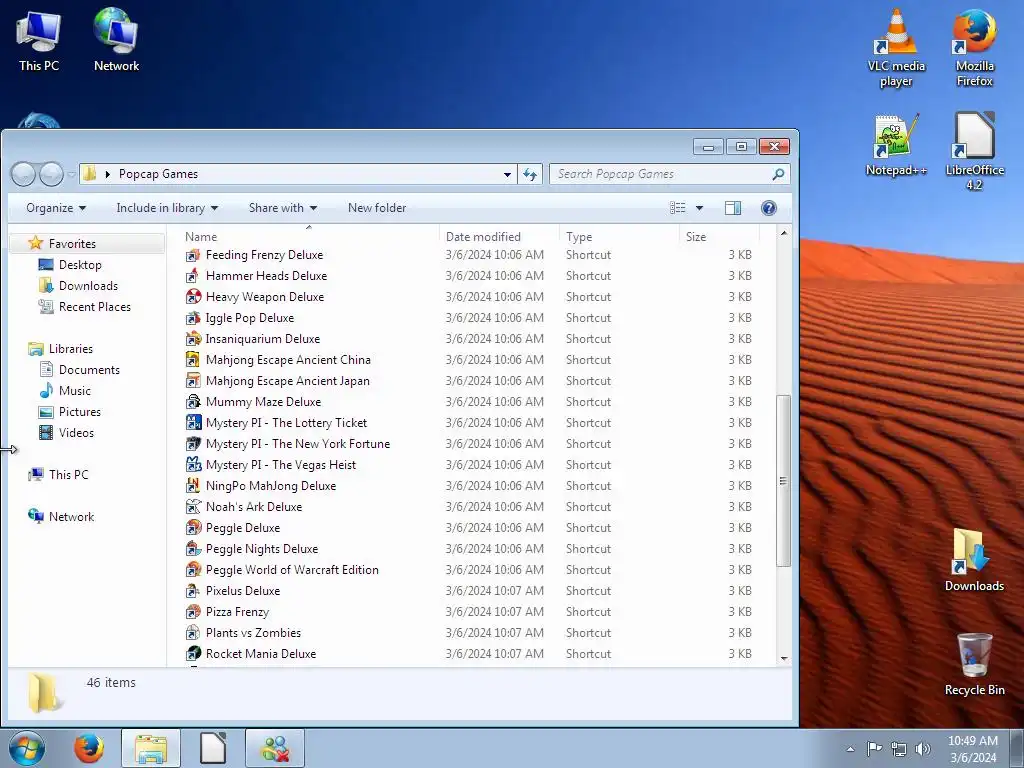Click the volume speaker tray icon

coord(922,748)
